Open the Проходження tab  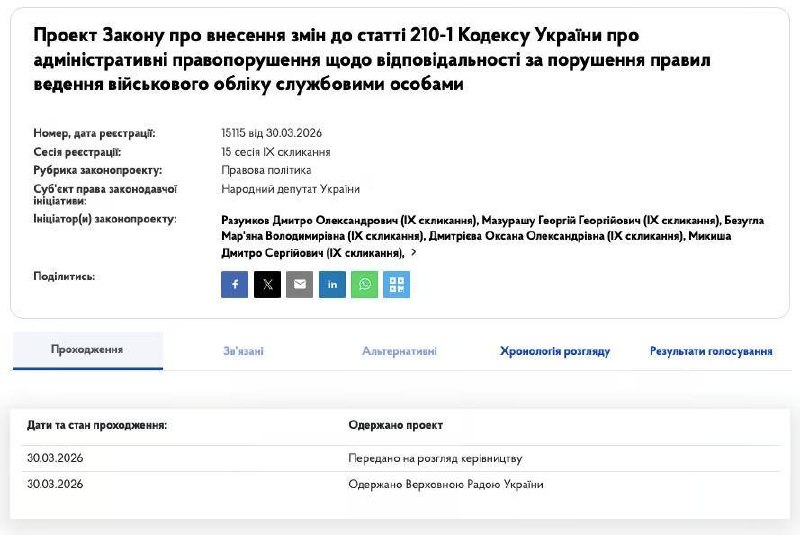click(88, 350)
